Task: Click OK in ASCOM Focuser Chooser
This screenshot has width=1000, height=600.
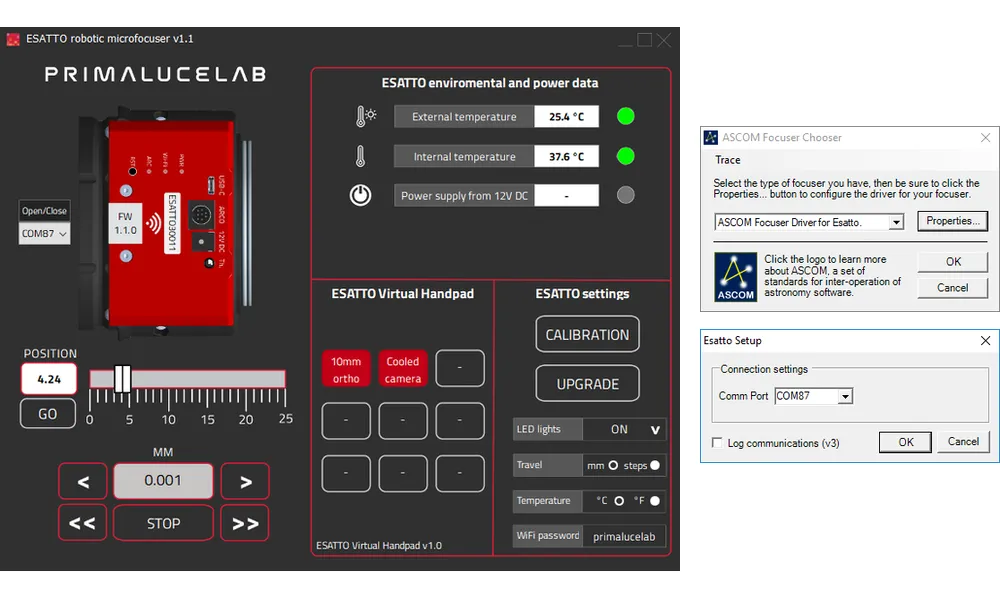Action: [953, 261]
